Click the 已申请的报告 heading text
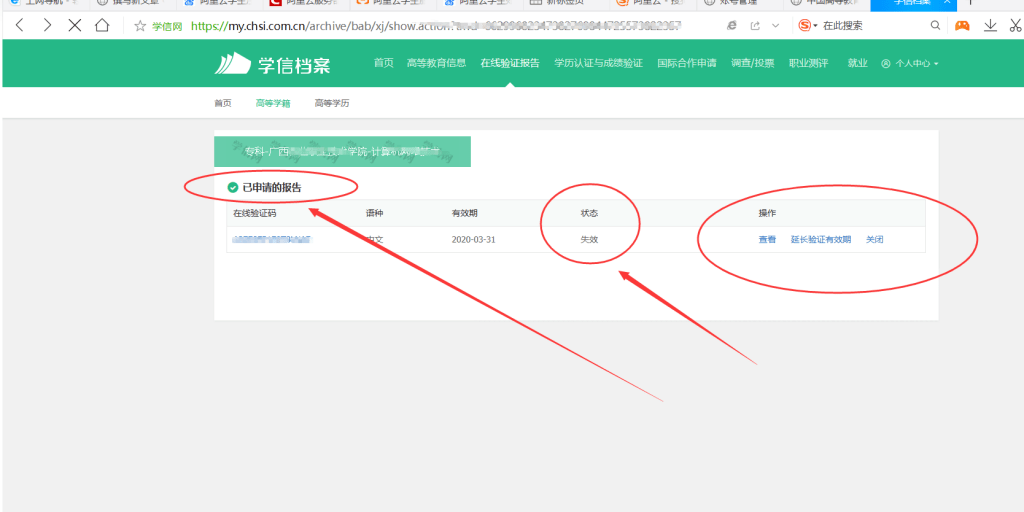Viewport: 1024px width, 512px height. click(x=272, y=187)
